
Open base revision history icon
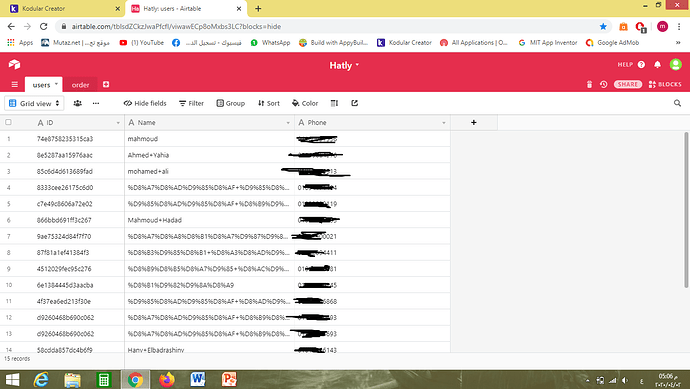pyautogui.click(x=604, y=84)
